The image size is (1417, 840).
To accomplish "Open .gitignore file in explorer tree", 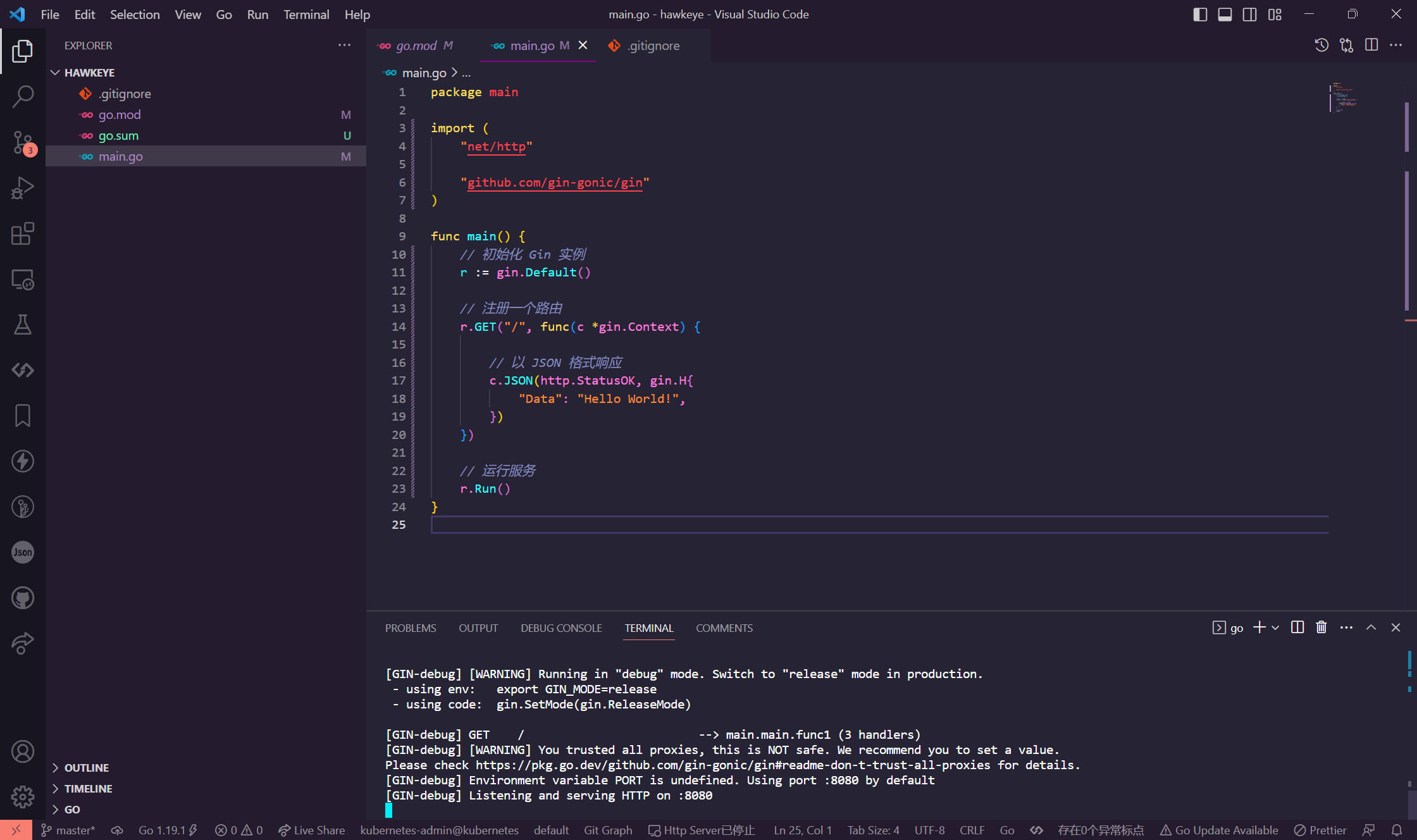I will point(206,94).
